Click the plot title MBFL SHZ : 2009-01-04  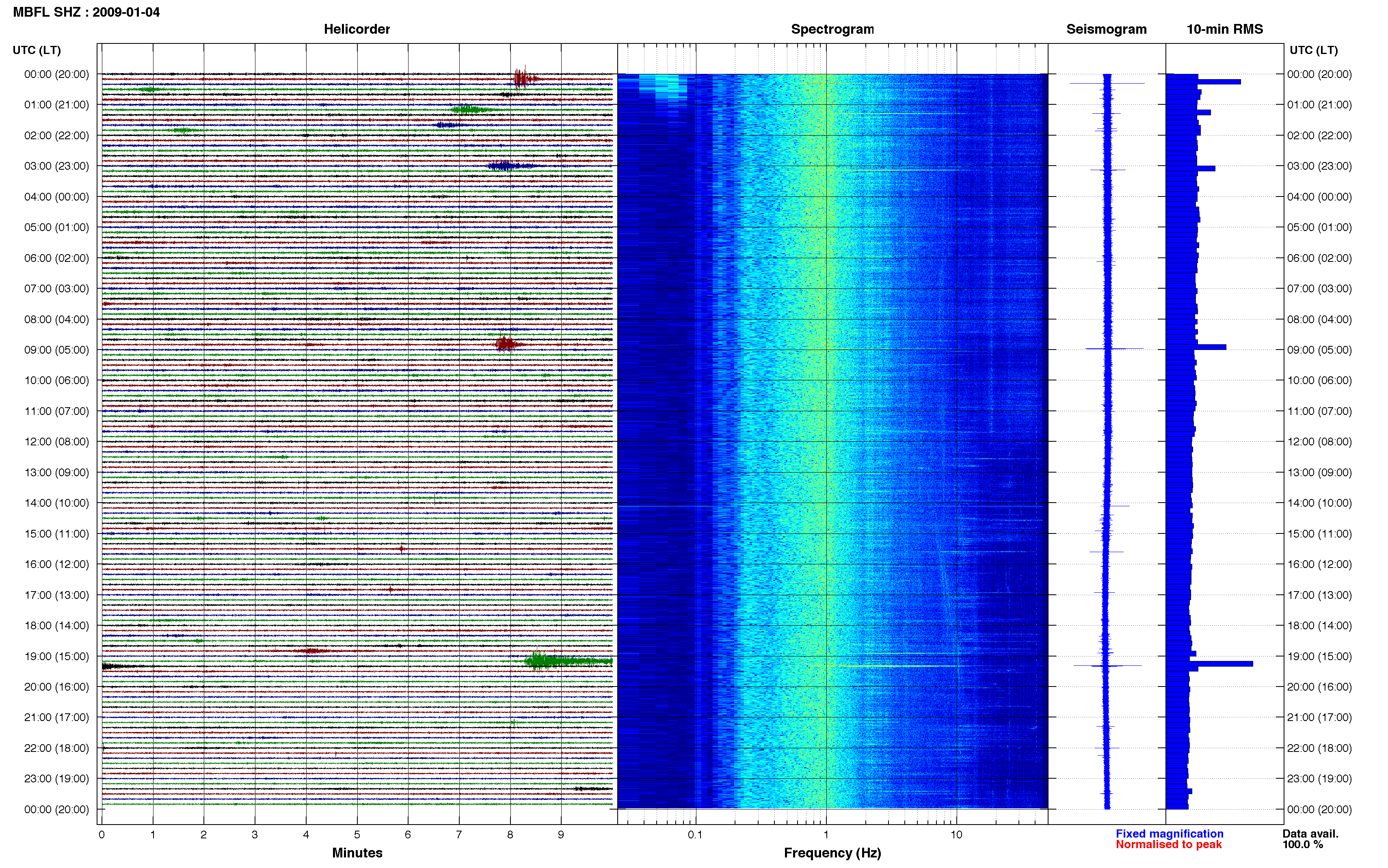click(x=86, y=12)
